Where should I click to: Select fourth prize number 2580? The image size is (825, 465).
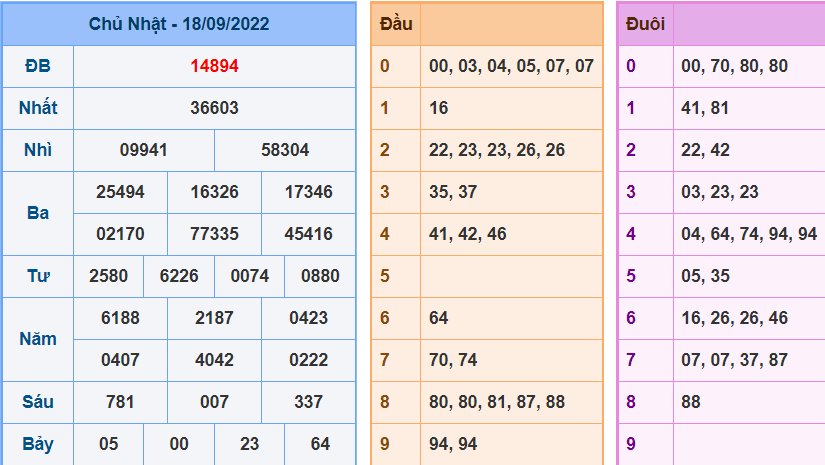pos(108,277)
